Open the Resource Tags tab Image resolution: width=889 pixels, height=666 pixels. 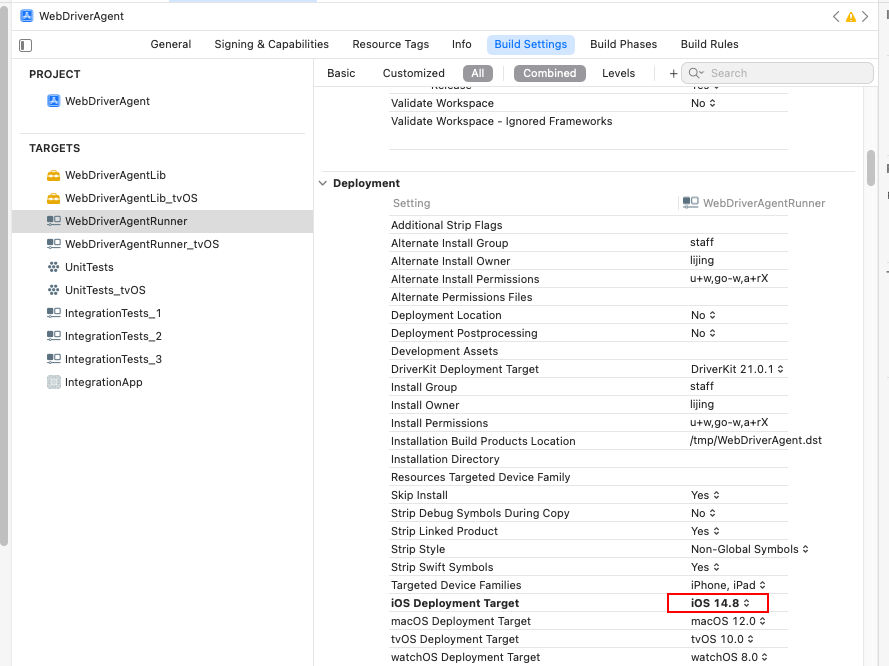point(391,44)
